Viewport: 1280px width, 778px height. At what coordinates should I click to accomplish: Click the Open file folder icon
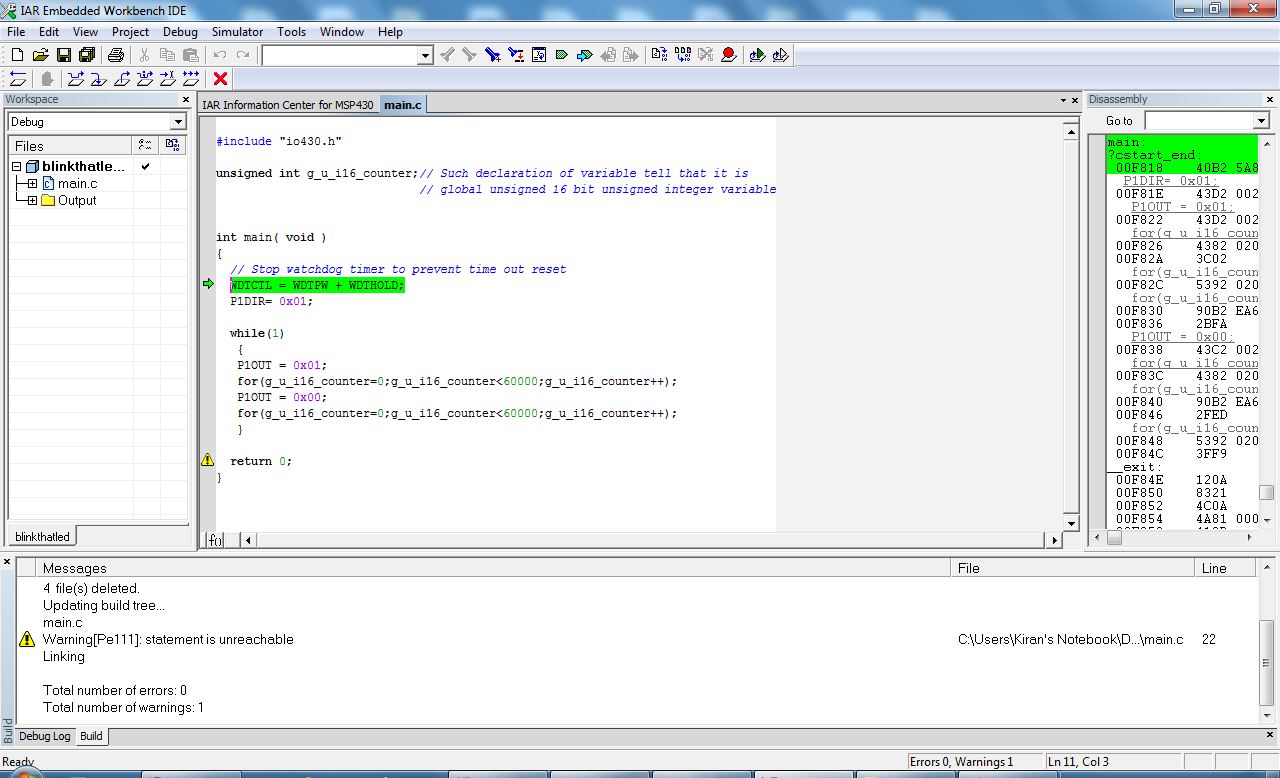click(40, 55)
